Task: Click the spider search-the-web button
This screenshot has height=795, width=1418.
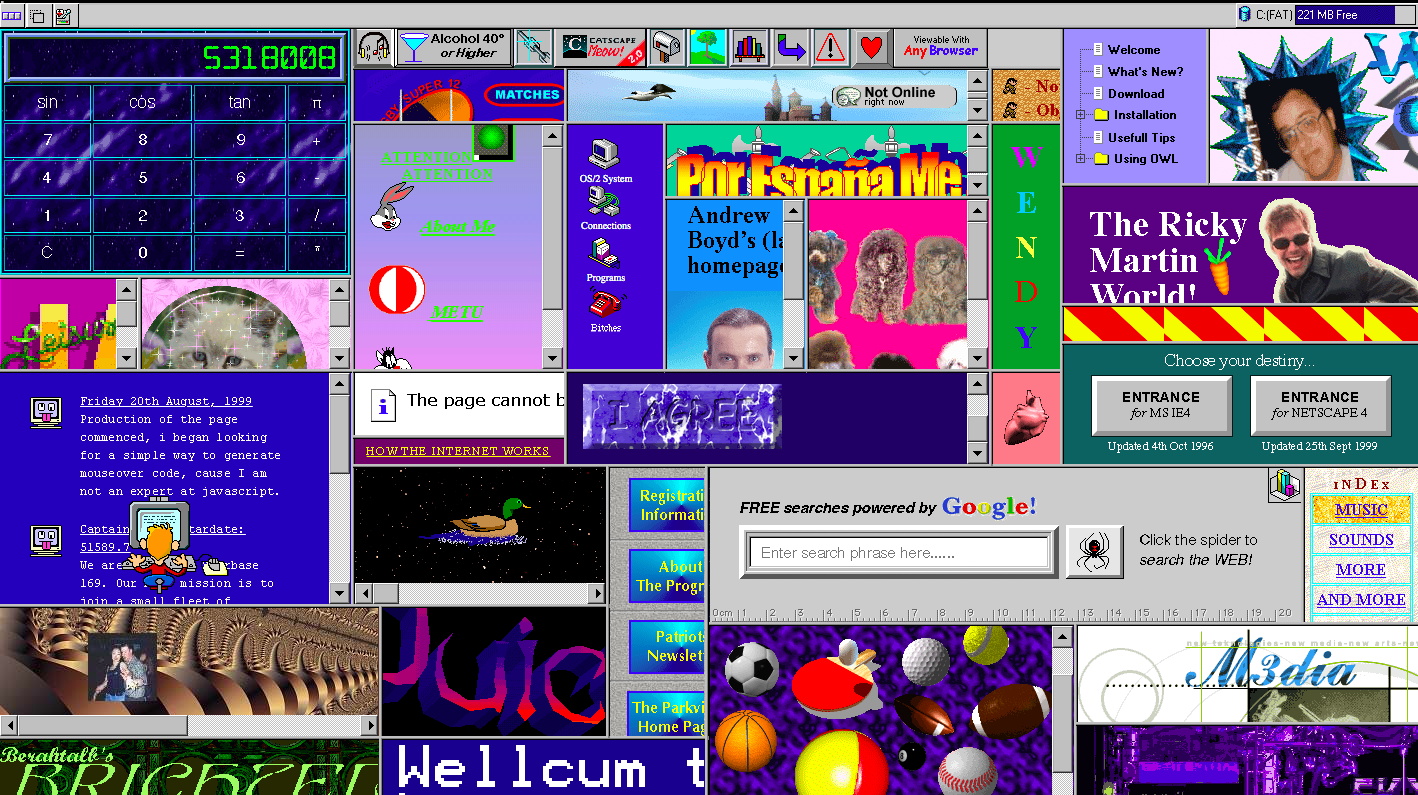Action: click(x=1094, y=552)
